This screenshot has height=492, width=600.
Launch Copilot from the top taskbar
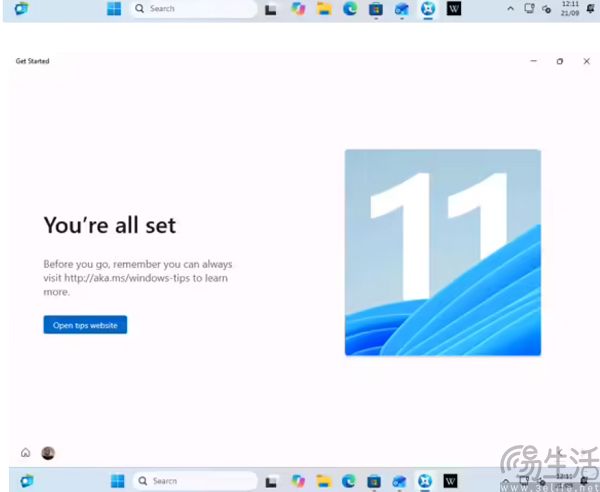pos(298,8)
